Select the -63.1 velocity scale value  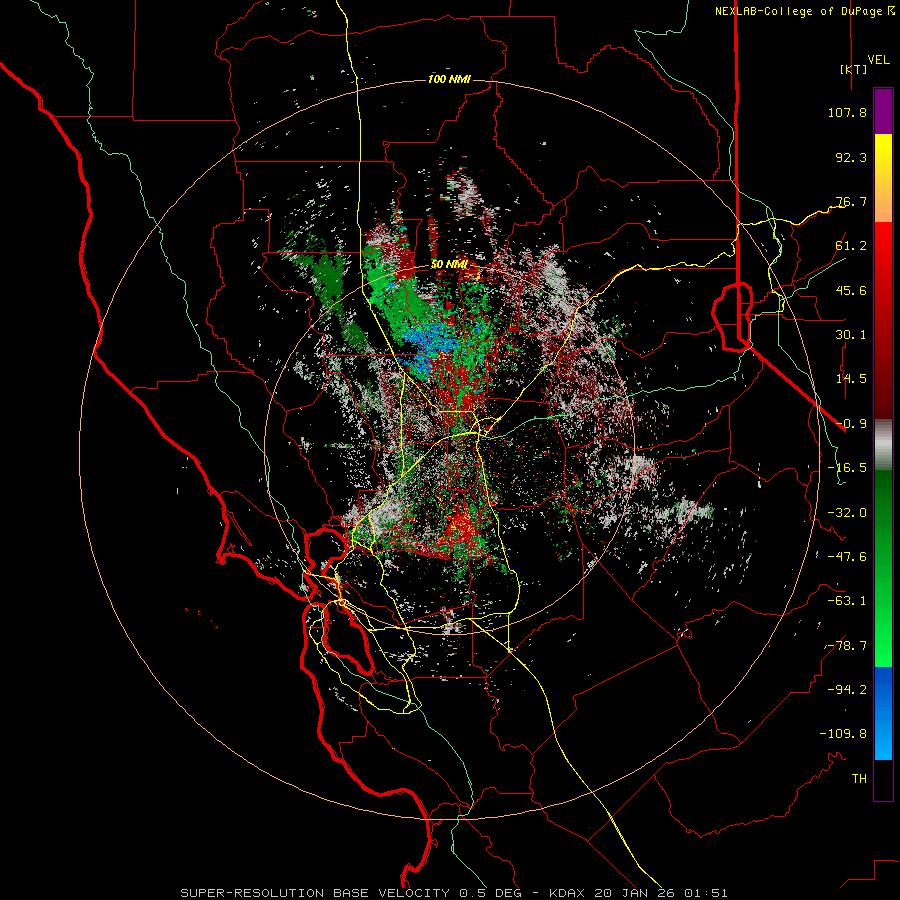[847, 601]
